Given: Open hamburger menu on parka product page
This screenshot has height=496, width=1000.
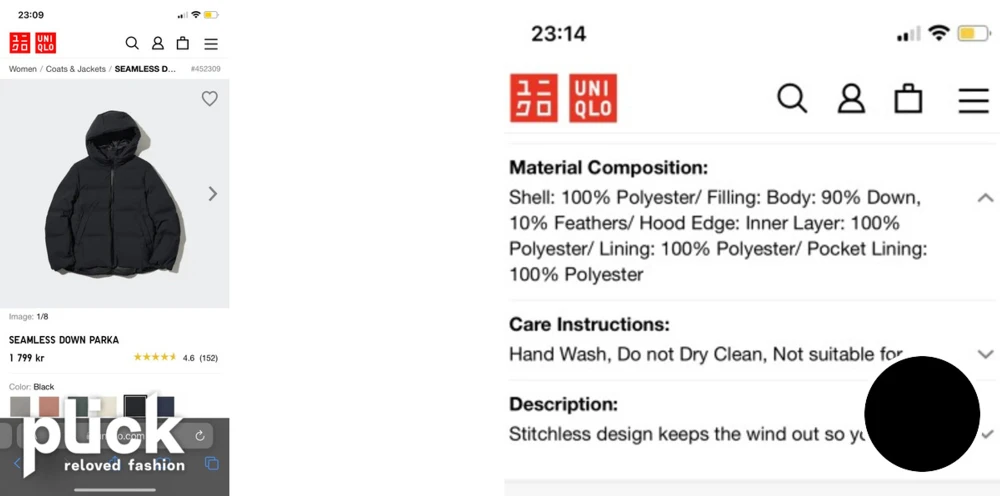Looking at the screenshot, I should tap(211, 43).
